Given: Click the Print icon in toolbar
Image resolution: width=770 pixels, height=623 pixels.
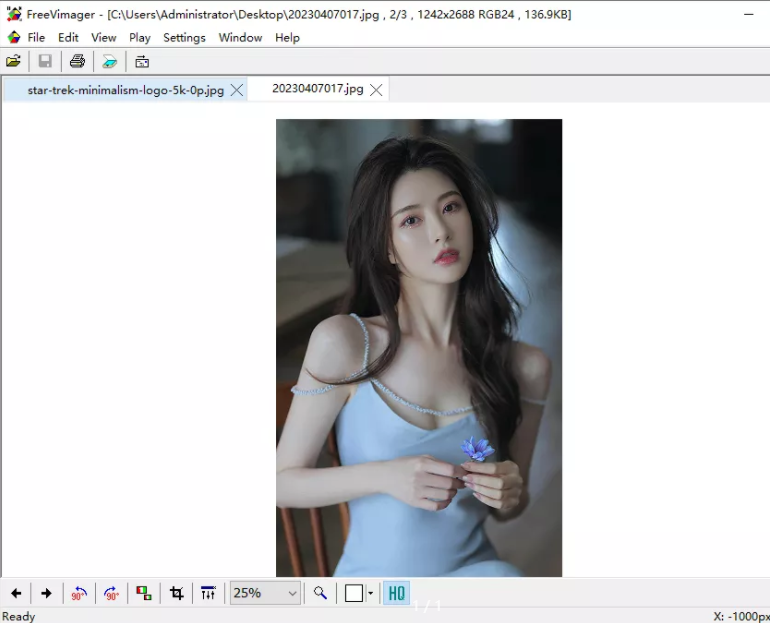Looking at the screenshot, I should coord(77,61).
